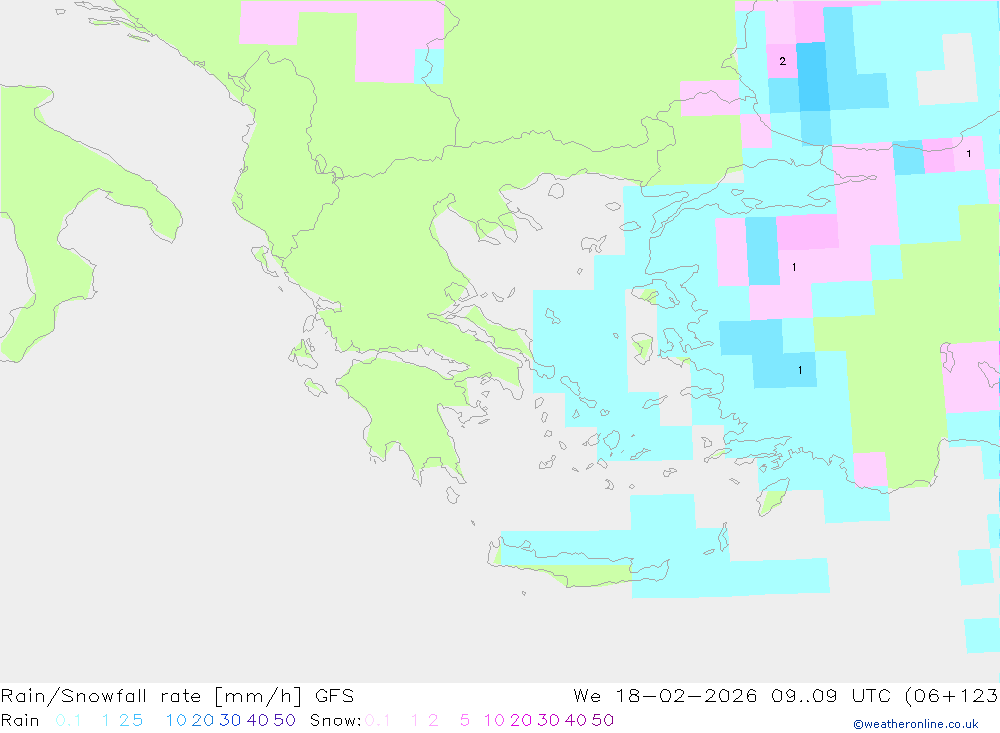Screen dimensions: 1000x733
Task: Select rain legend value 30
Action: coord(230,720)
